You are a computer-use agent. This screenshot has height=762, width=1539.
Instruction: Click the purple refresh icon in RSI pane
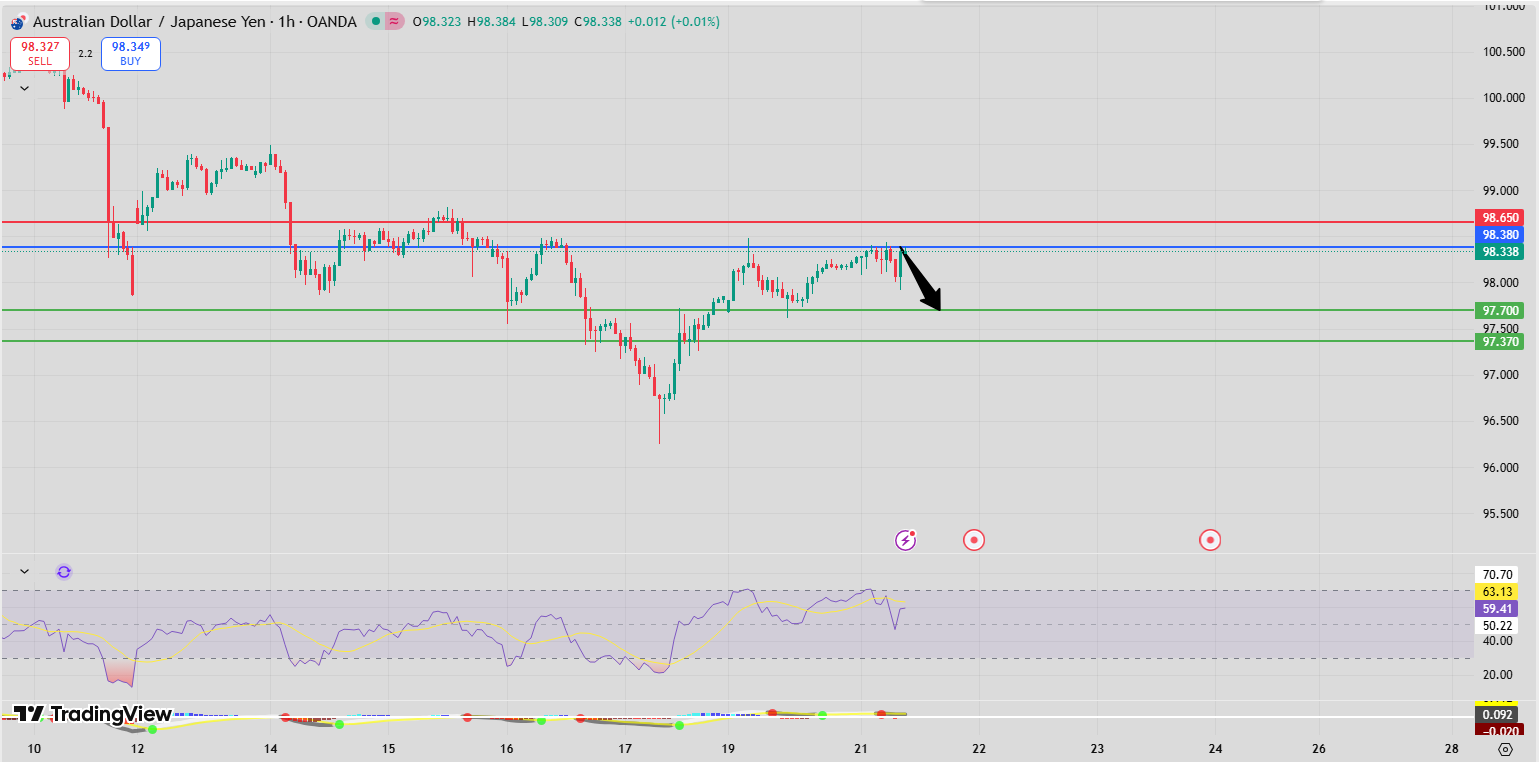click(64, 572)
